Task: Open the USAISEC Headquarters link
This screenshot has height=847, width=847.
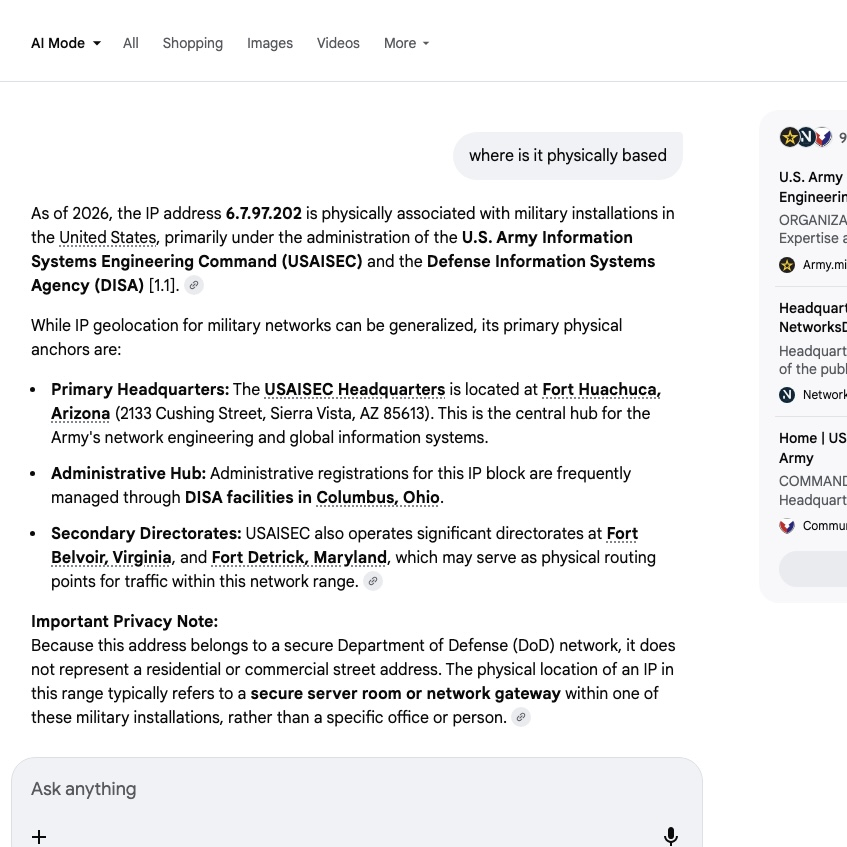Action: click(354, 389)
